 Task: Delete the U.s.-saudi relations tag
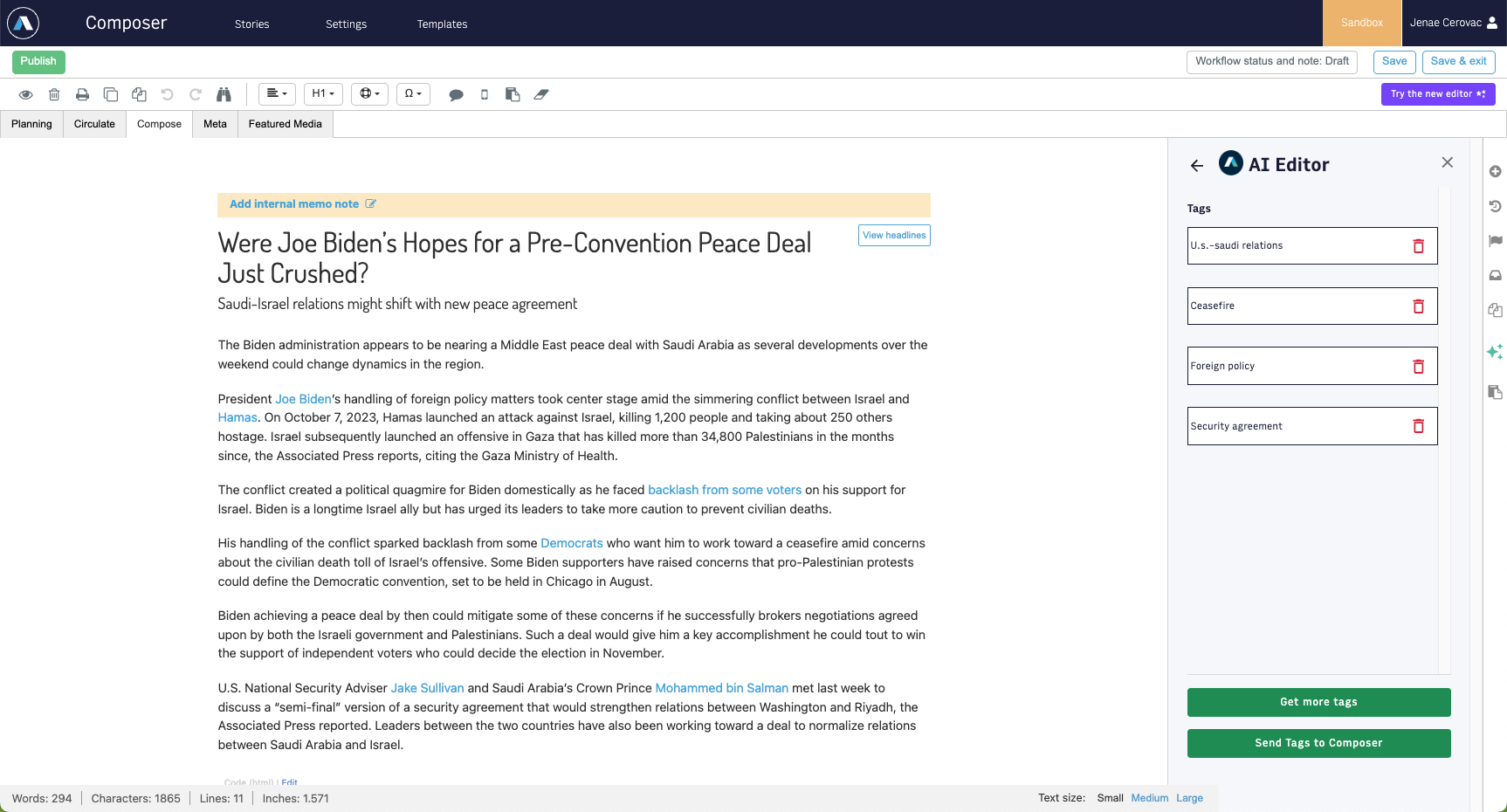1419,246
